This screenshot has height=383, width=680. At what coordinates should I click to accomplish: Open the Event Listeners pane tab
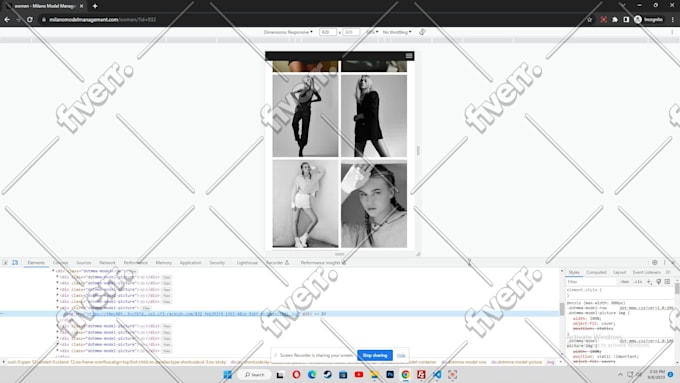tap(646, 272)
